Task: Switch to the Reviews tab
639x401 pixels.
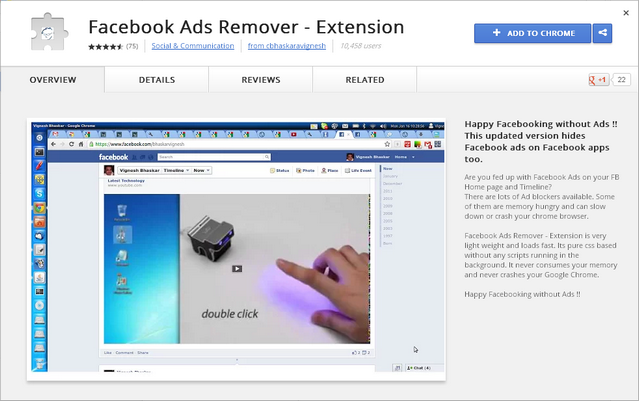Action: tap(261, 80)
